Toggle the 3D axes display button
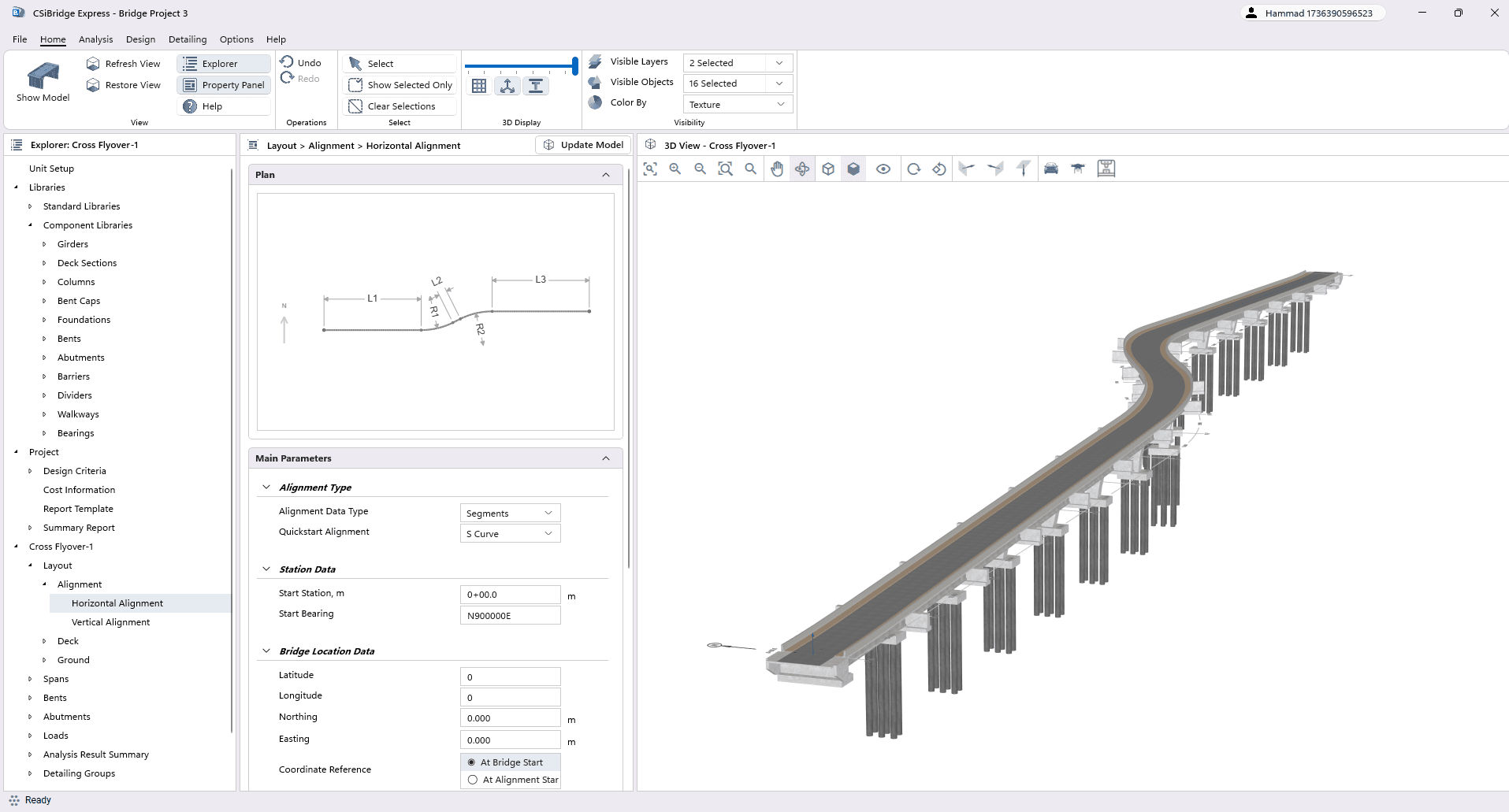The width and height of the screenshot is (1509, 812). coord(507,86)
